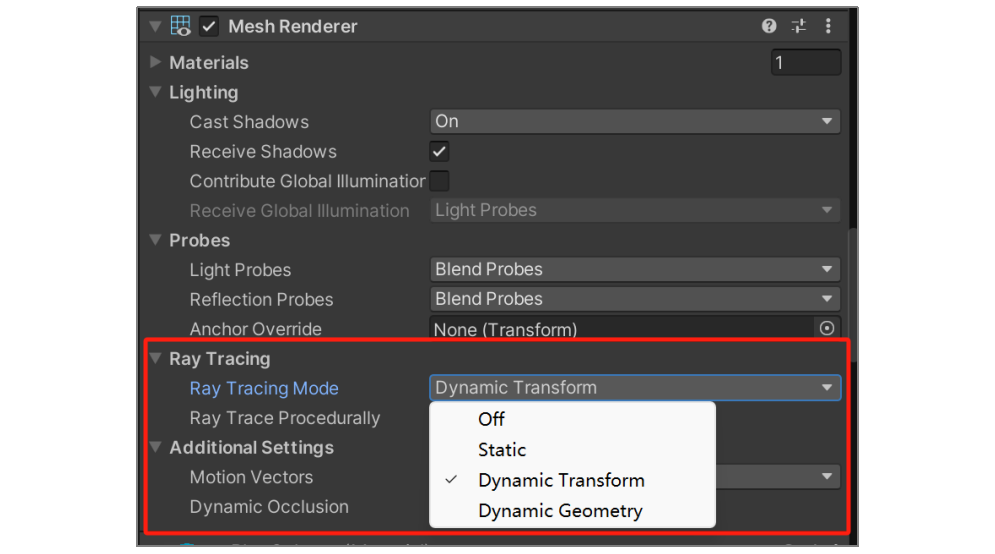Collapse the Ray Tracing section

(x=155, y=359)
